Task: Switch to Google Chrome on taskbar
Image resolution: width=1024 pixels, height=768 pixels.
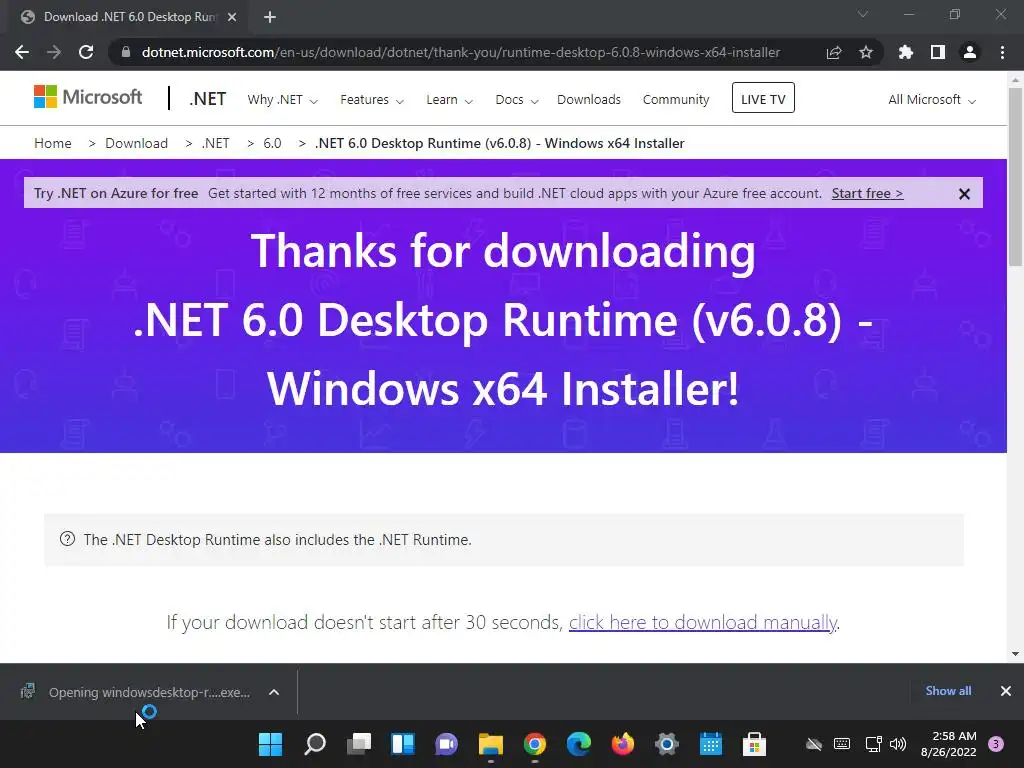Action: (x=535, y=744)
